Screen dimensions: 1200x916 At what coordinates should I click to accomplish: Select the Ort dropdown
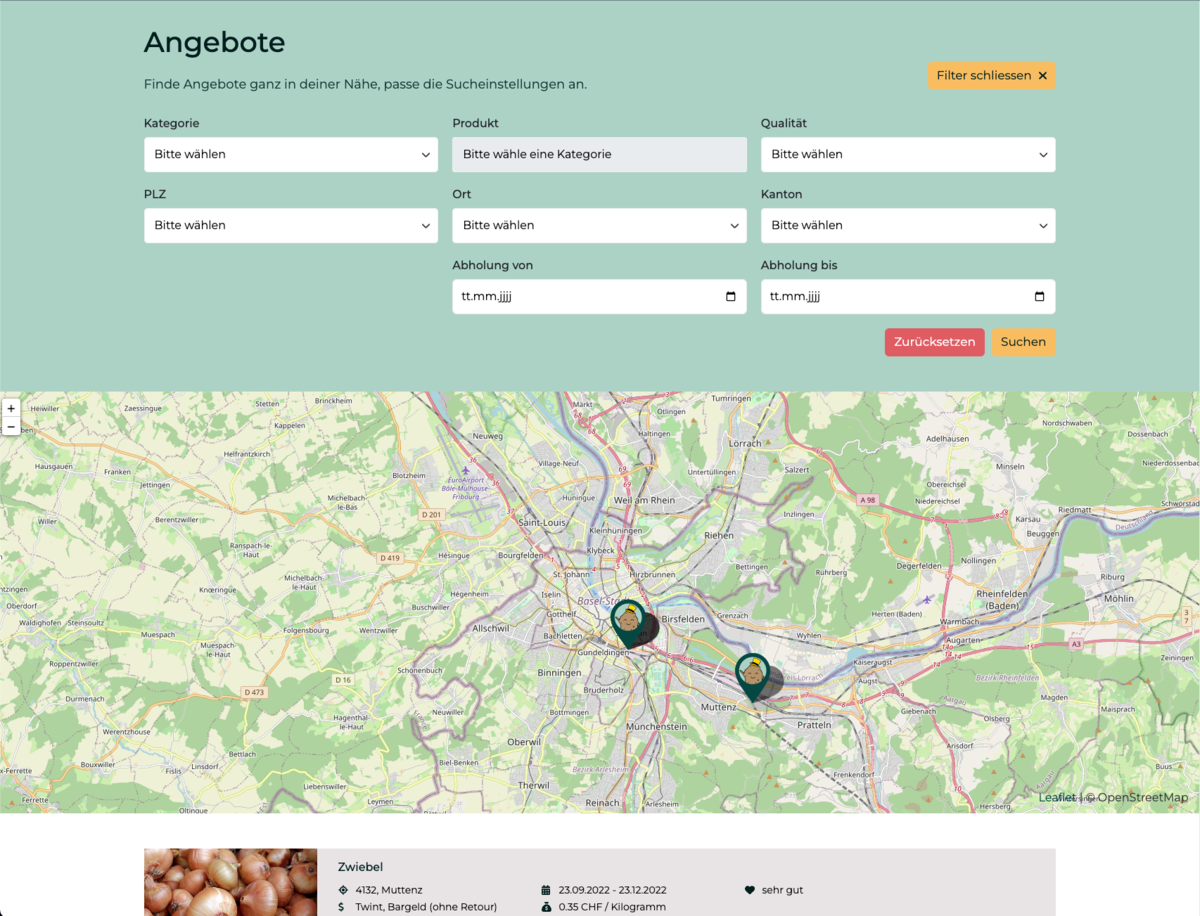598,226
